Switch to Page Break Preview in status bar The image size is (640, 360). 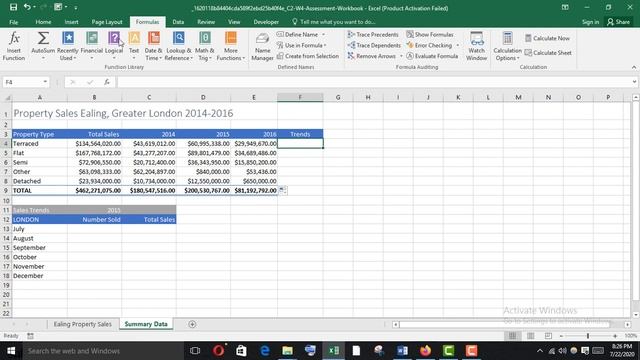(x=548, y=336)
